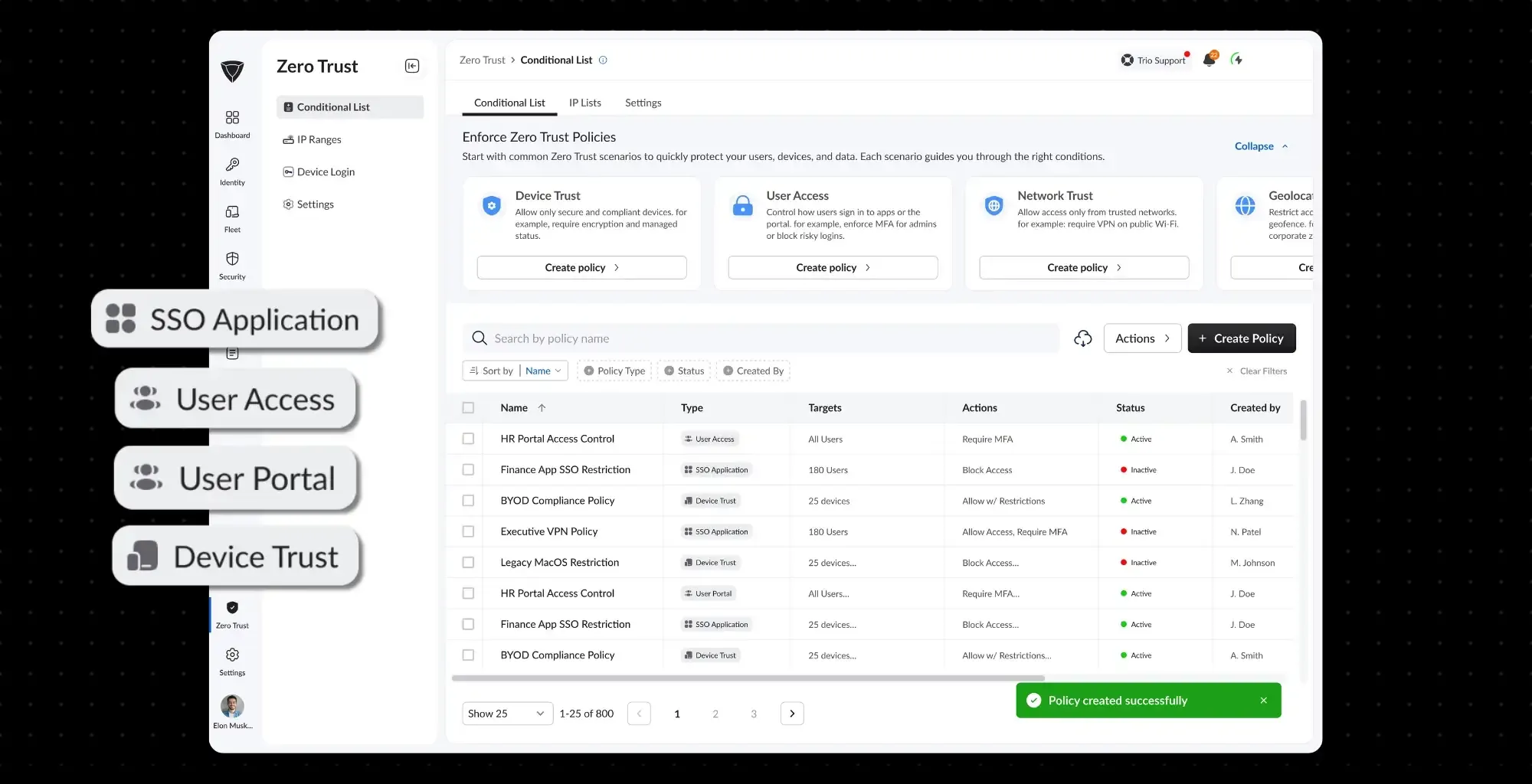Go to page 3

click(754, 714)
